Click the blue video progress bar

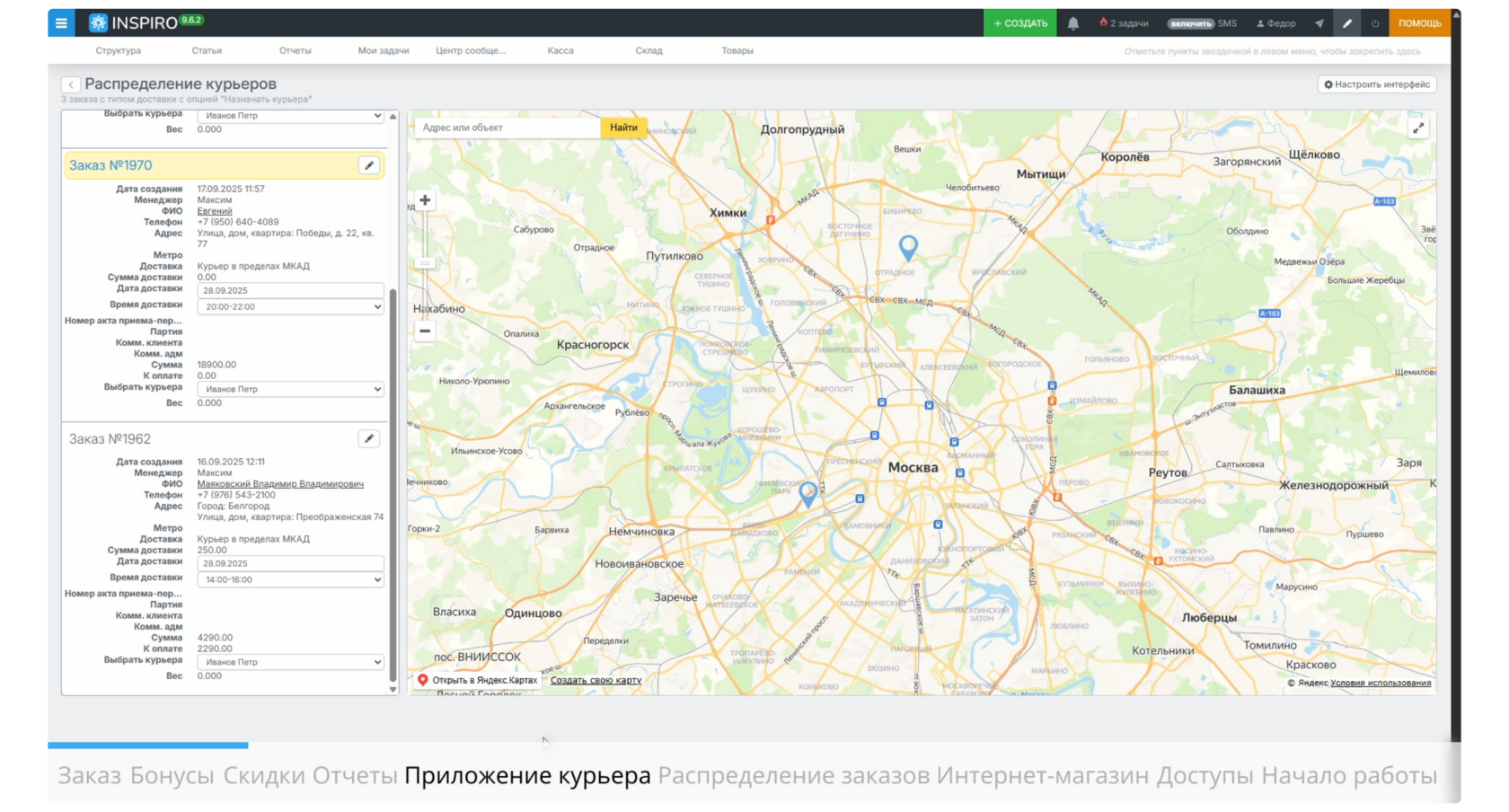pyautogui.click(x=148, y=746)
